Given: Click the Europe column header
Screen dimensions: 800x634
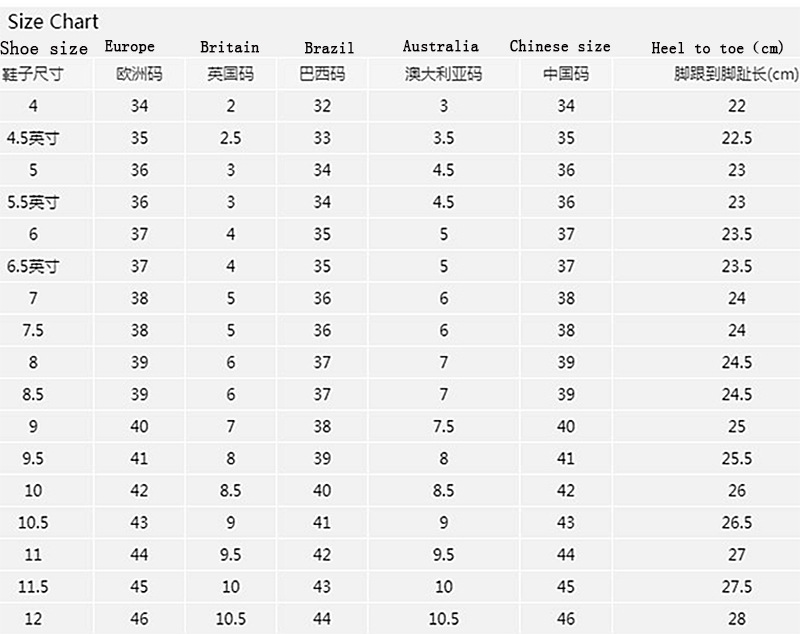Looking at the screenshot, I should (x=130, y=46).
